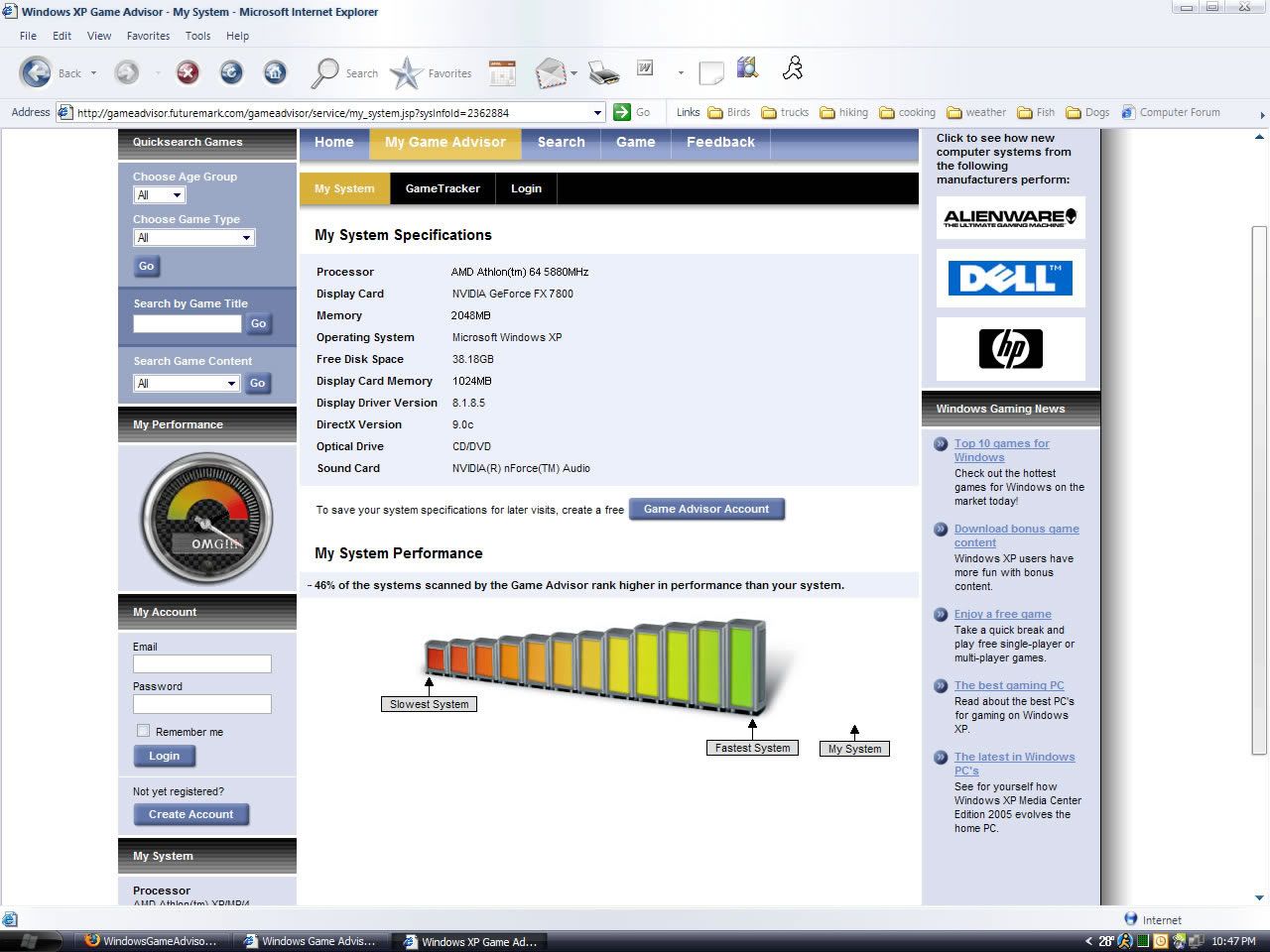Screen dimensions: 1270x952
Task: Click the taskbar clock 10:47 PM
Action: coord(1233,941)
